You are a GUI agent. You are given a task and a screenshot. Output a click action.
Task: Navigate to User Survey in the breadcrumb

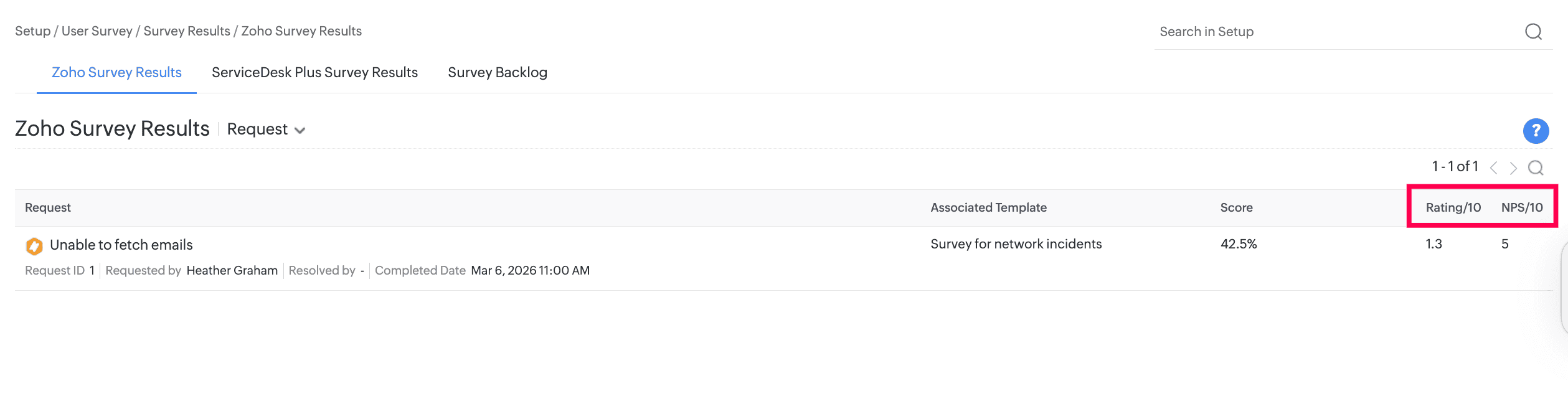pyautogui.click(x=97, y=31)
